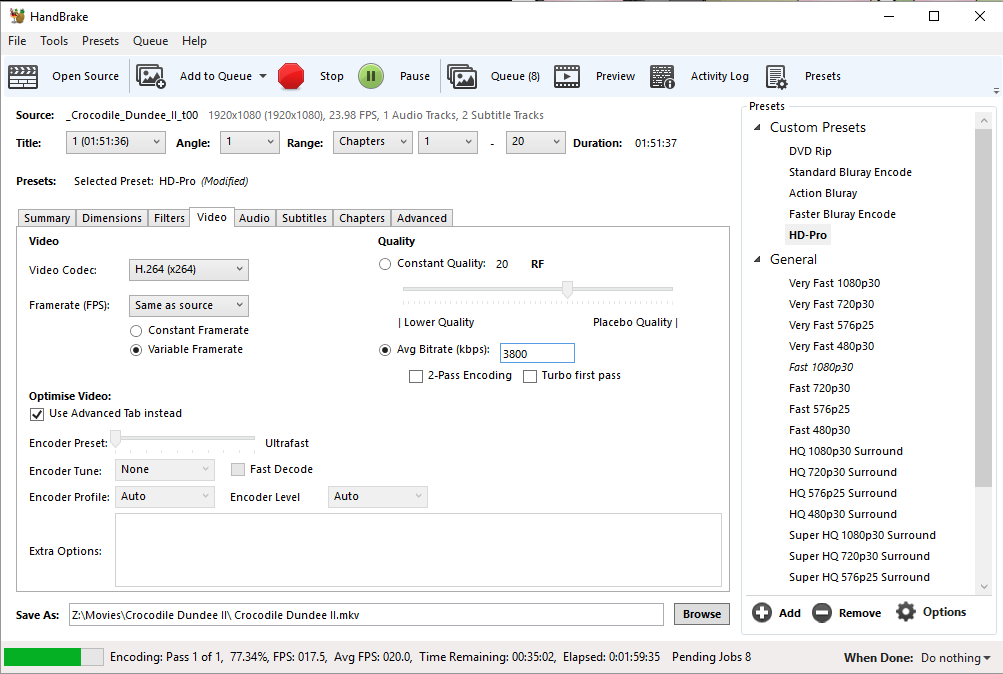Click the Browse button
The image size is (1003, 674).
click(x=702, y=614)
